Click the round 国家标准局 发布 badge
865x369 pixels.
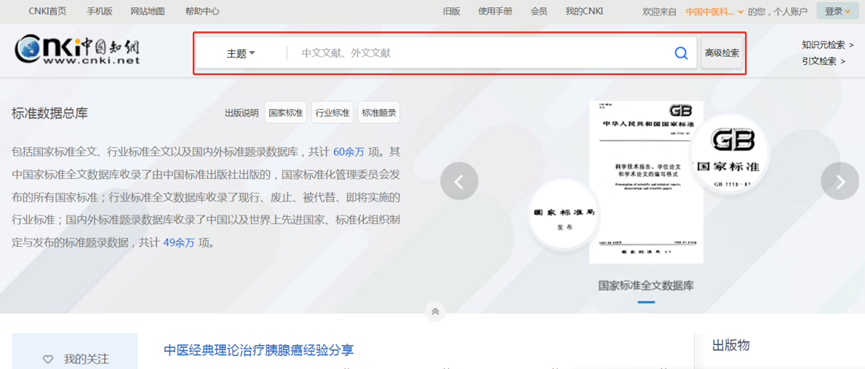pyautogui.click(x=564, y=215)
